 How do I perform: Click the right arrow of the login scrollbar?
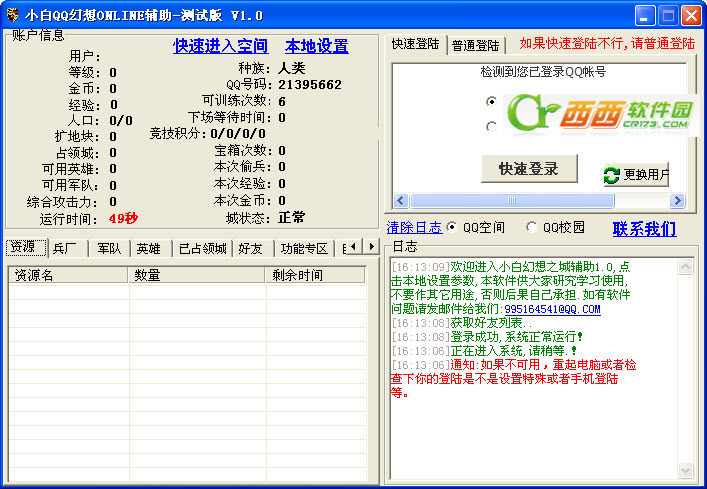(x=677, y=200)
